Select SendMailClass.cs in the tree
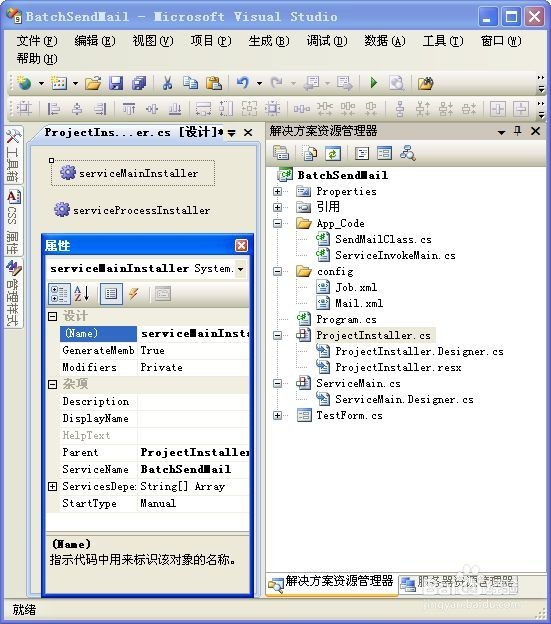Image resolution: width=551 pixels, height=624 pixels. pos(383,239)
